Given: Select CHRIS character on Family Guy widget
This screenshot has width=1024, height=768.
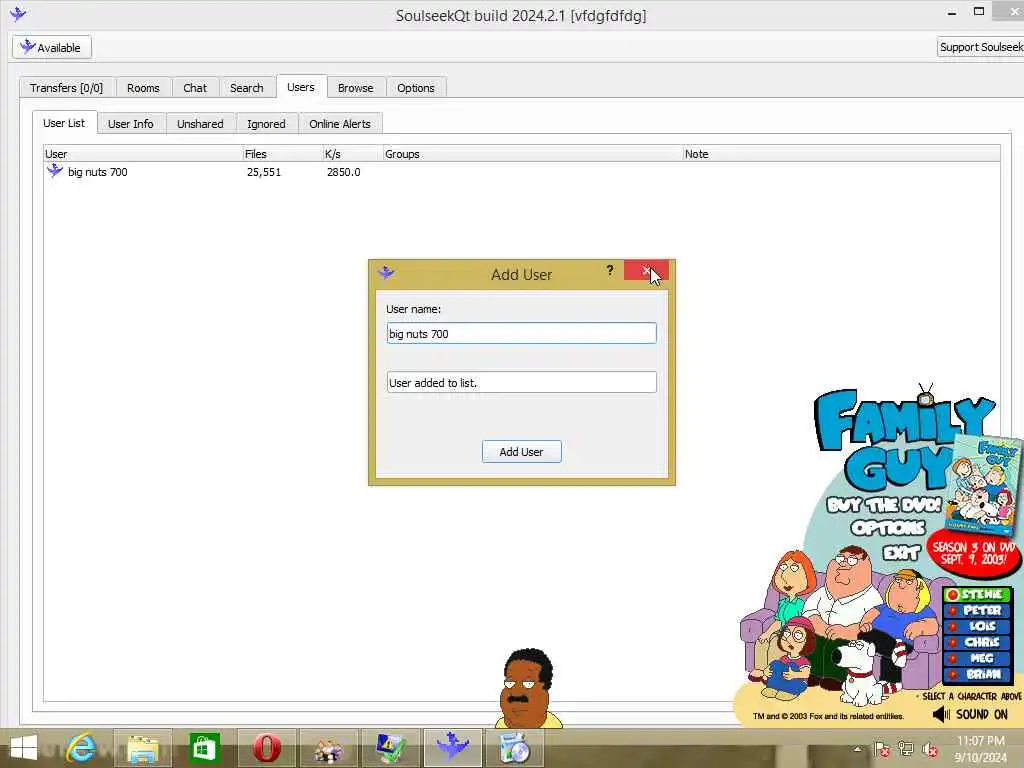Looking at the screenshot, I should [978, 642].
